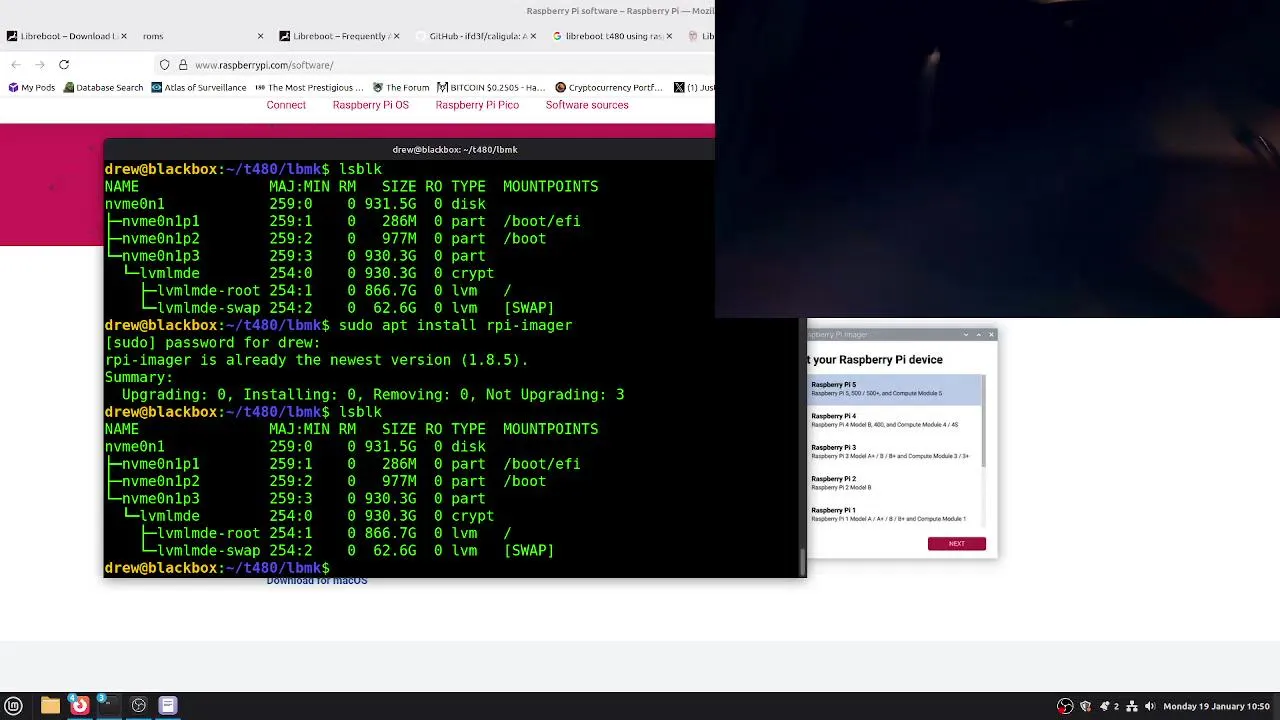Open the Files folder icon in taskbar
Screen dimensions: 1280x720
click(x=50, y=706)
